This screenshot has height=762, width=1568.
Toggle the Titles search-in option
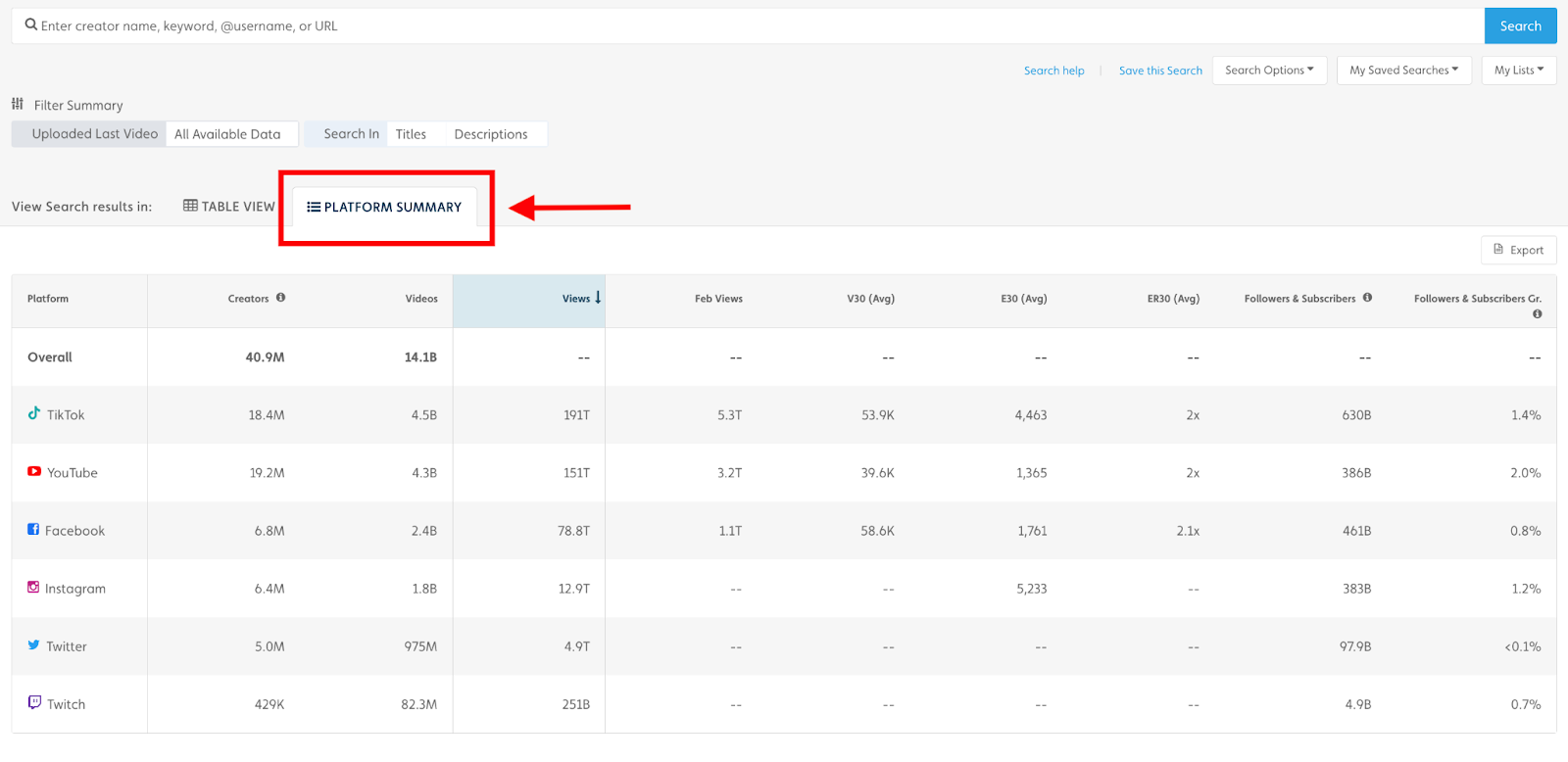[411, 134]
